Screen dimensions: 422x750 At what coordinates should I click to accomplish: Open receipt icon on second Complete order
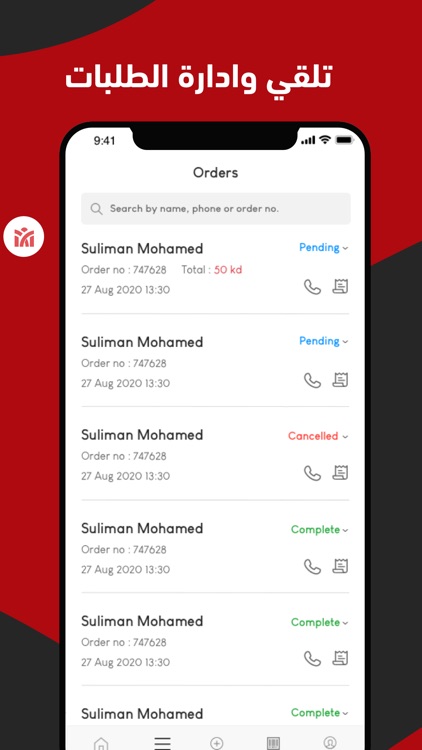click(340, 658)
